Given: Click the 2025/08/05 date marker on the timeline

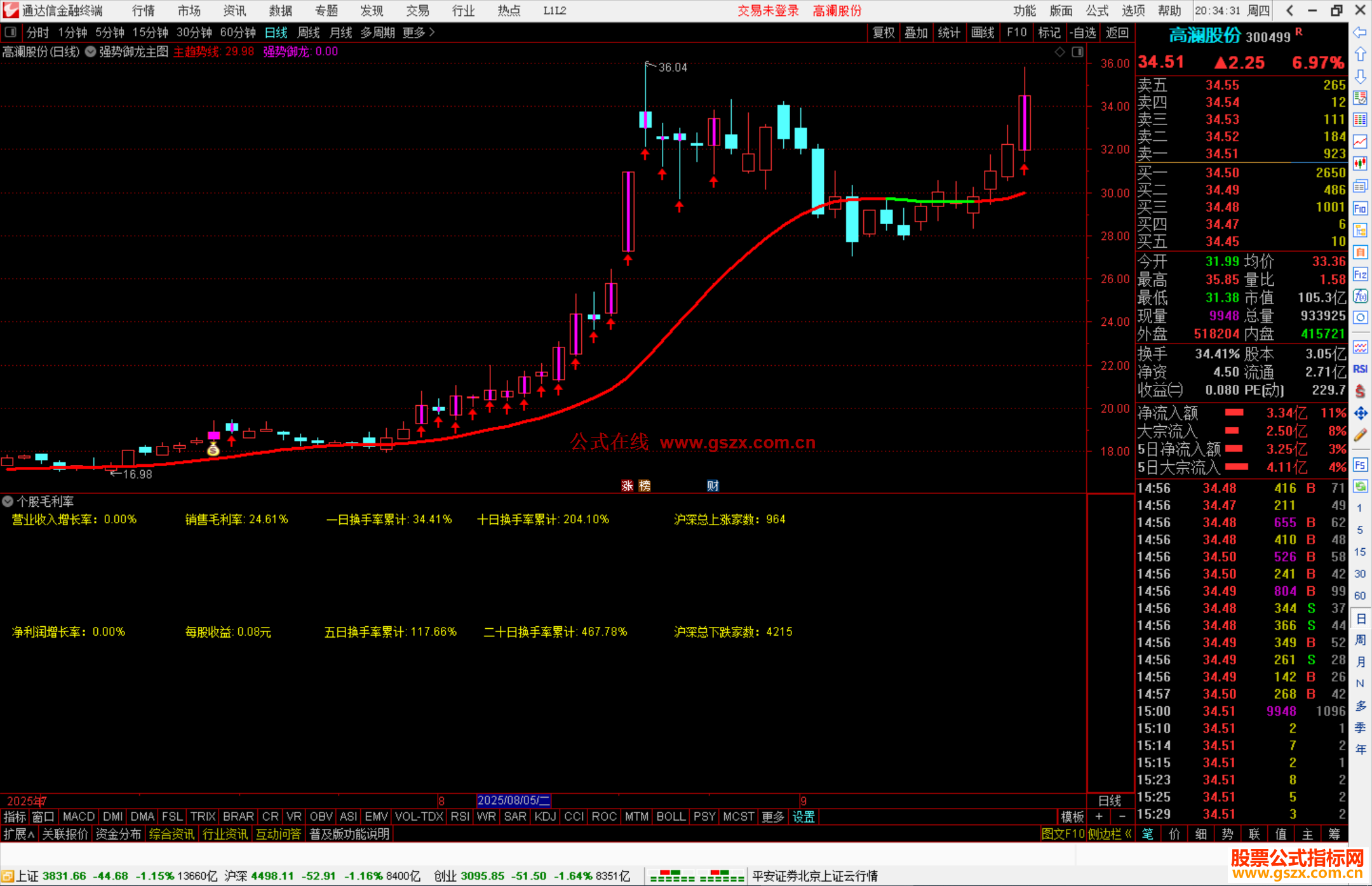Looking at the screenshot, I should (x=514, y=800).
